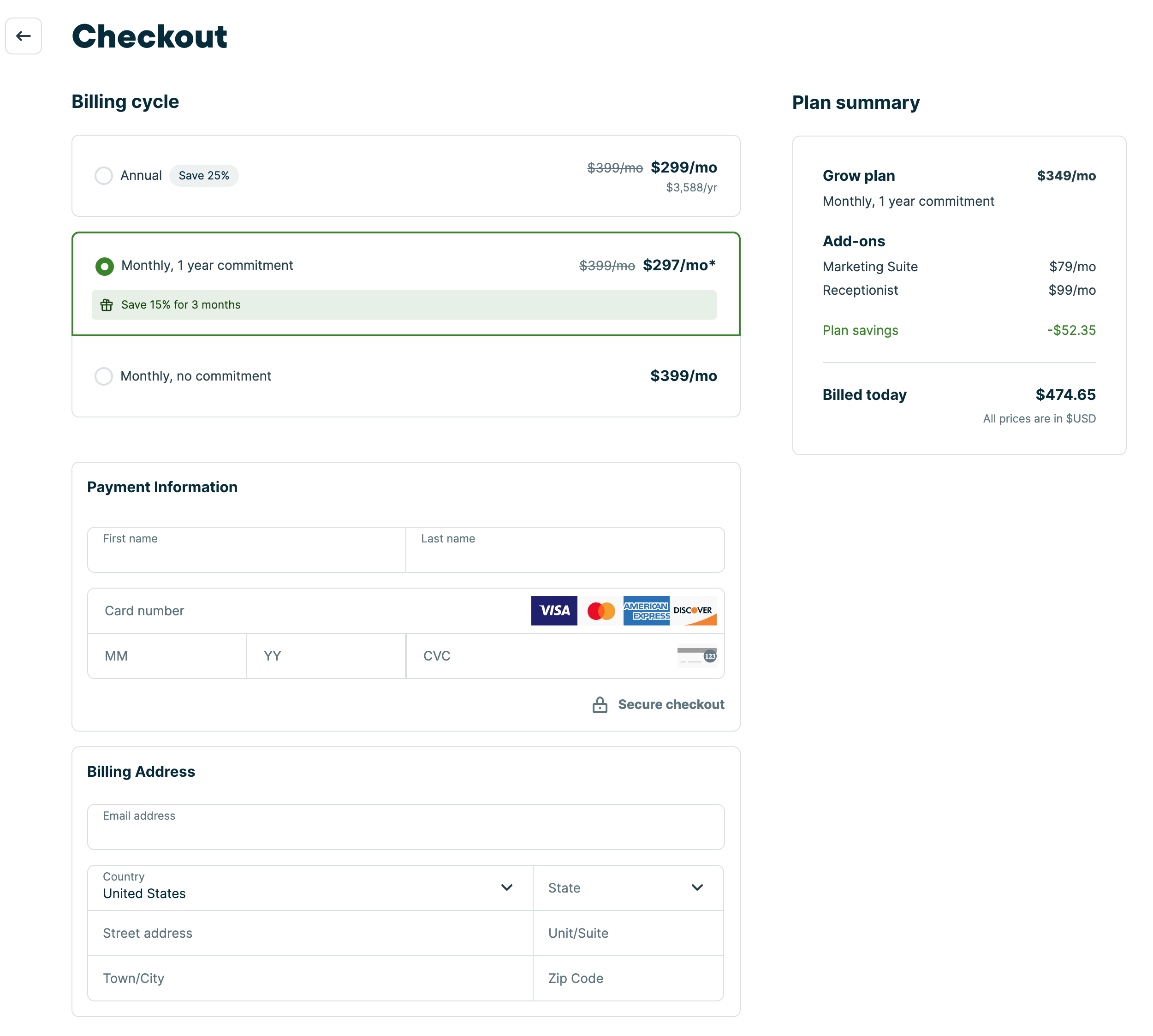
Task: Open the Country dropdown
Action: pyautogui.click(x=310, y=887)
